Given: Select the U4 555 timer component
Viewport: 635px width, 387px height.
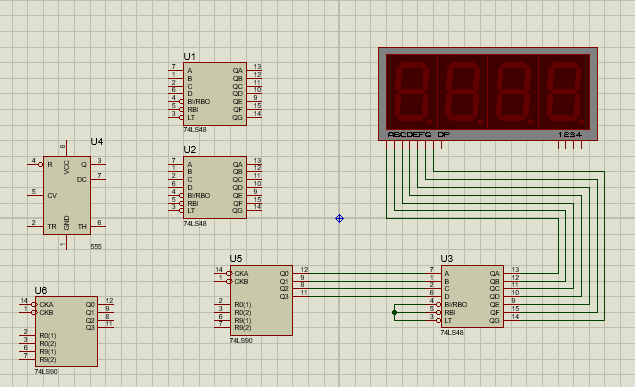Looking at the screenshot, I should (x=67, y=196).
